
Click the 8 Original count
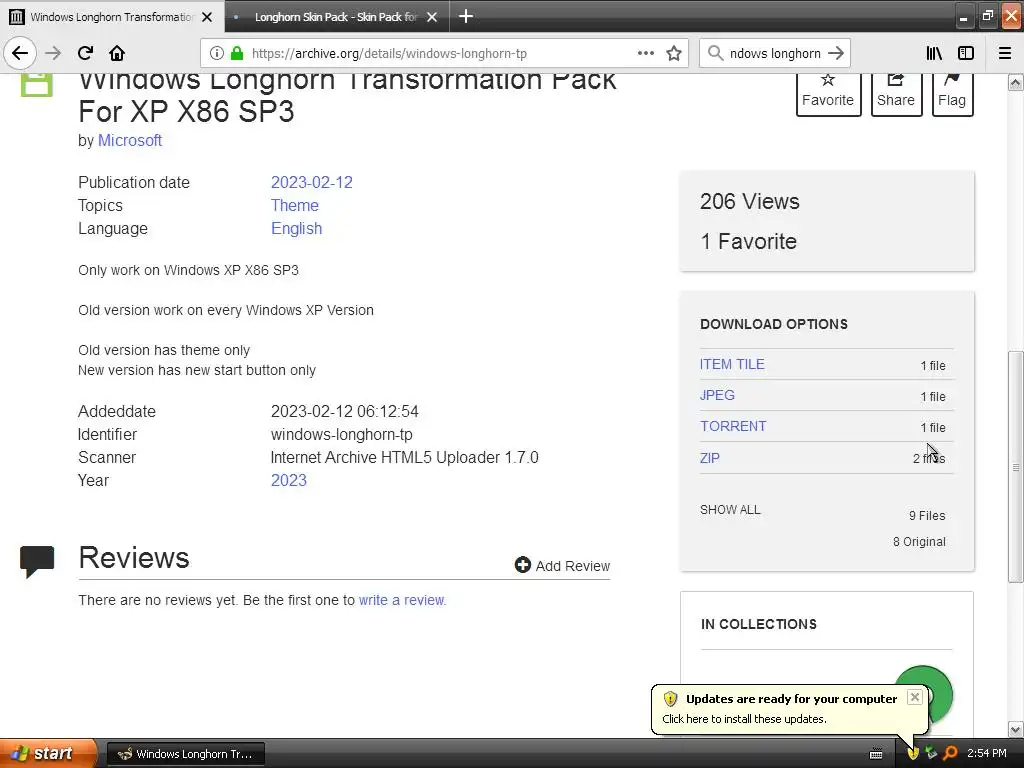920,542
